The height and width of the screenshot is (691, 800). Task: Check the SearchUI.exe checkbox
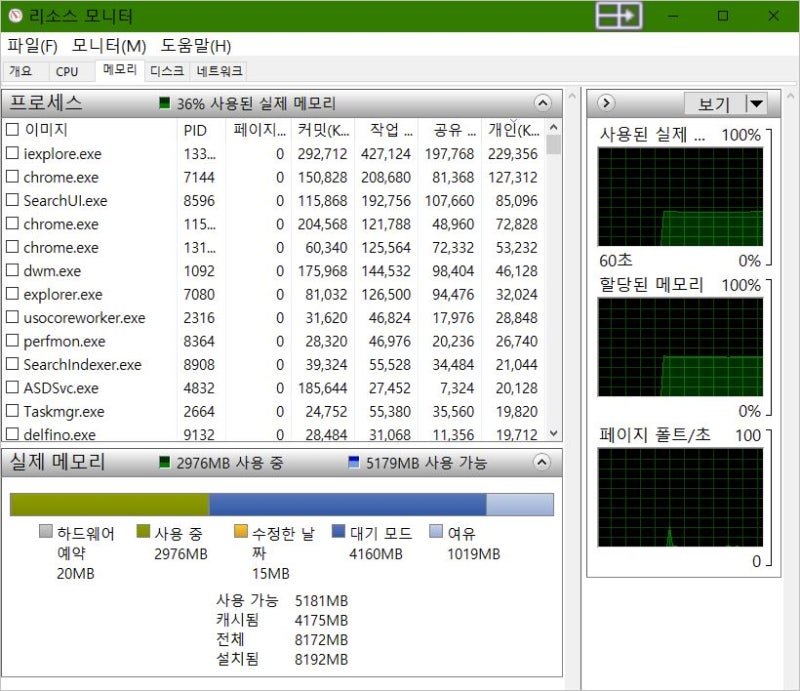click(x=12, y=200)
